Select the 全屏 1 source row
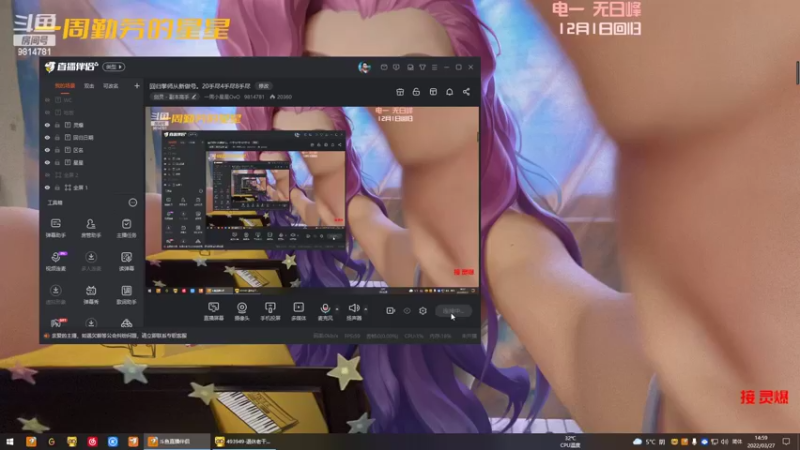The height and width of the screenshot is (450, 800). [x=92, y=188]
